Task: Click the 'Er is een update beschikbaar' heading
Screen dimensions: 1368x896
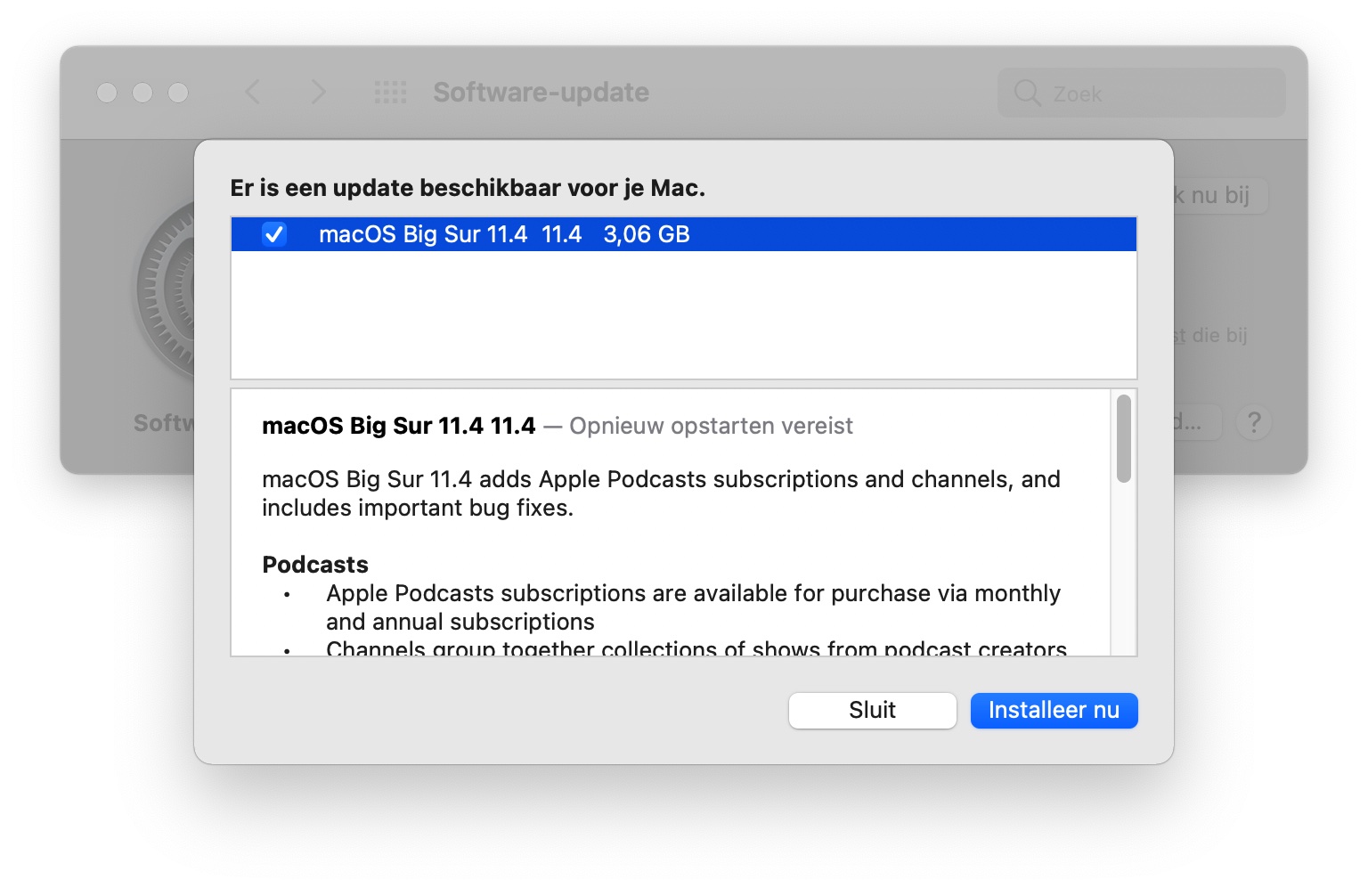Action: 468,188
